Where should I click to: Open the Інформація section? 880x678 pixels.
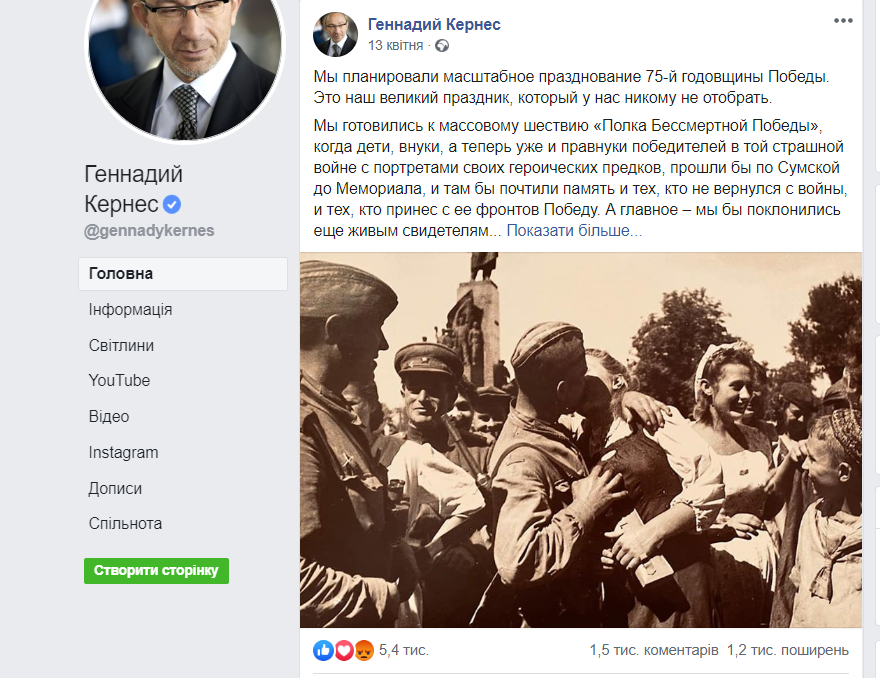(x=130, y=309)
